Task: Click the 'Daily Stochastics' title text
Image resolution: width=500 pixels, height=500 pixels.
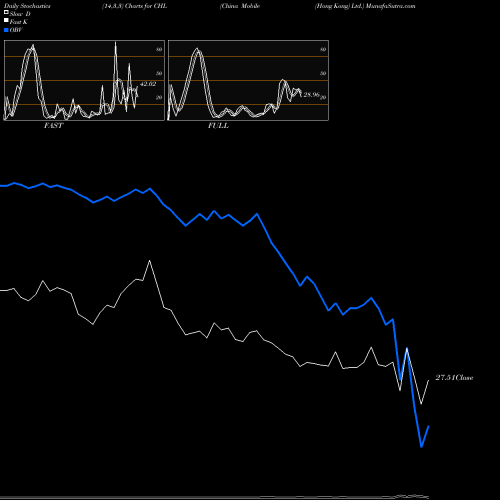Action: (27, 6)
